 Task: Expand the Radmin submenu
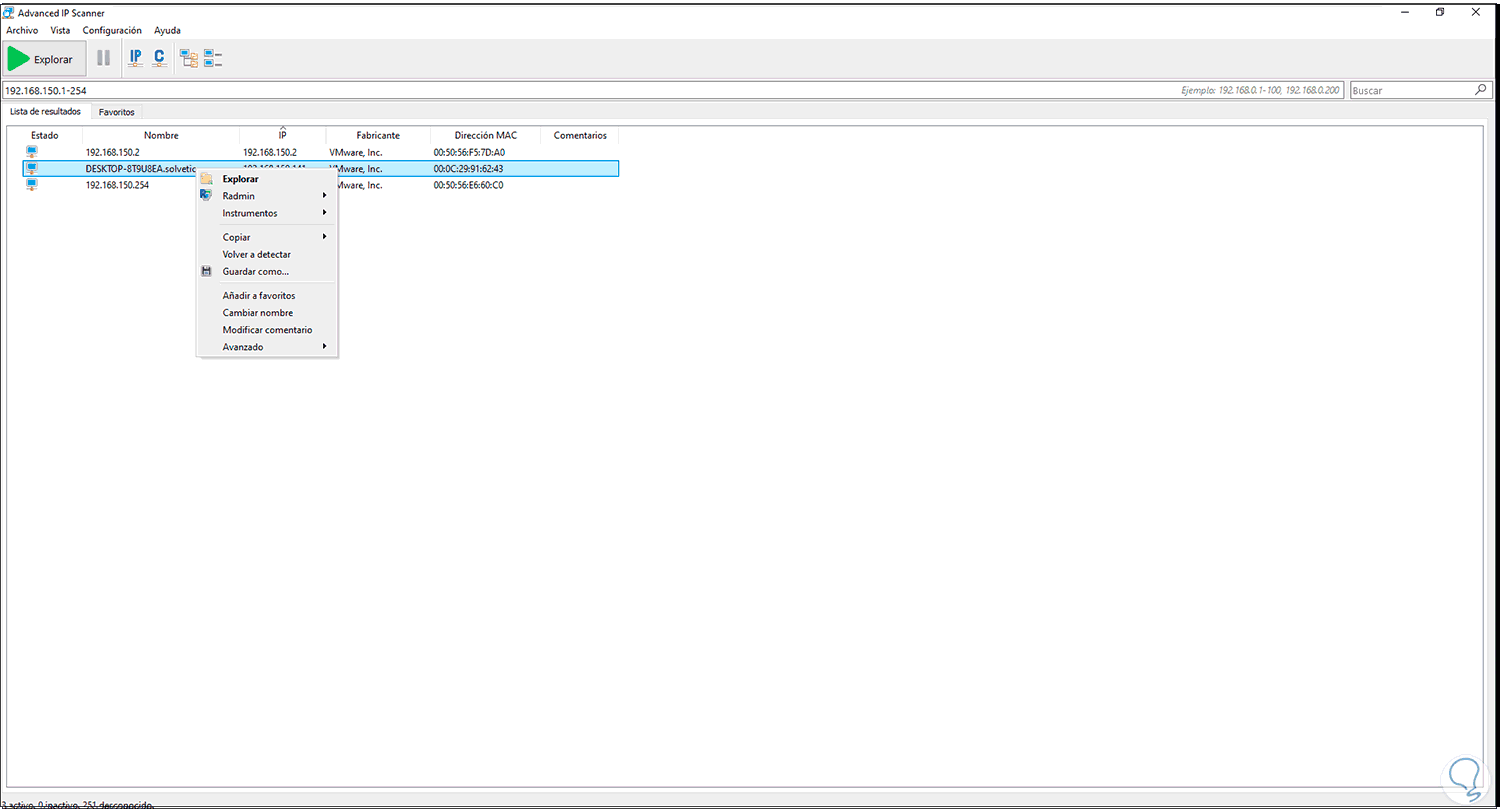[267, 196]
